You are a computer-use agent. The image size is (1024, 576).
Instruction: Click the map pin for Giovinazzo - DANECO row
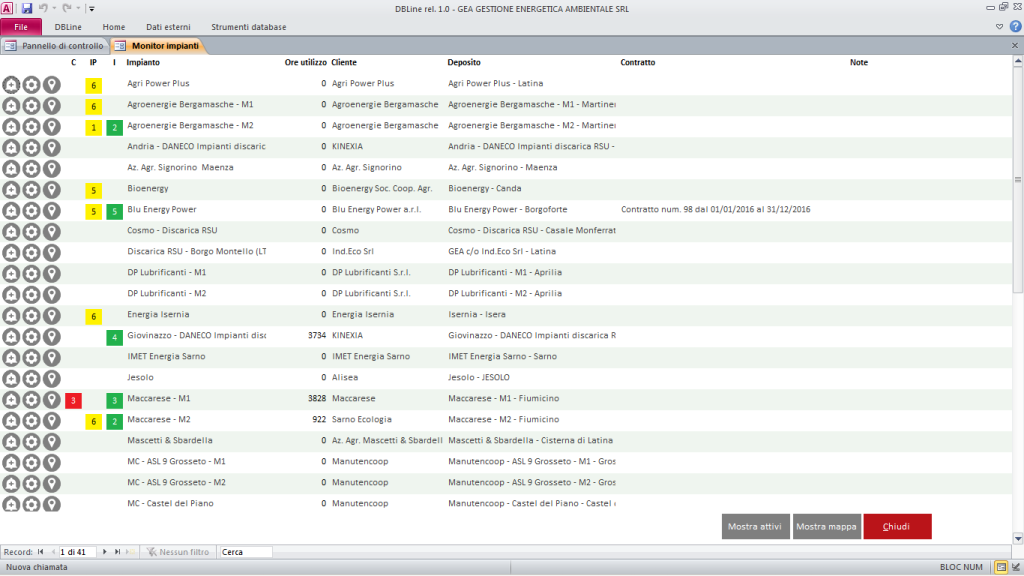52,336
